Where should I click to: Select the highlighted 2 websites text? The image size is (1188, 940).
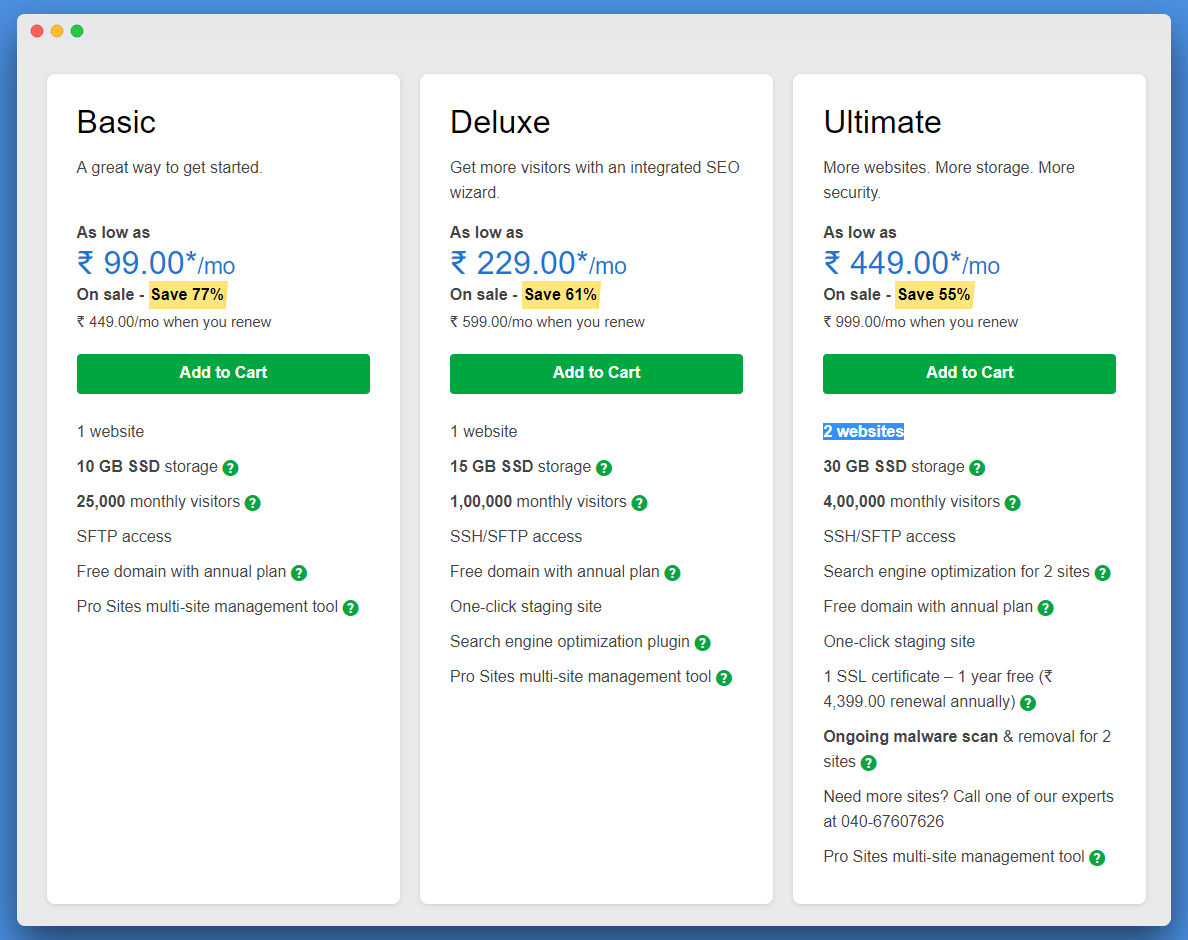tap(863, 431)
